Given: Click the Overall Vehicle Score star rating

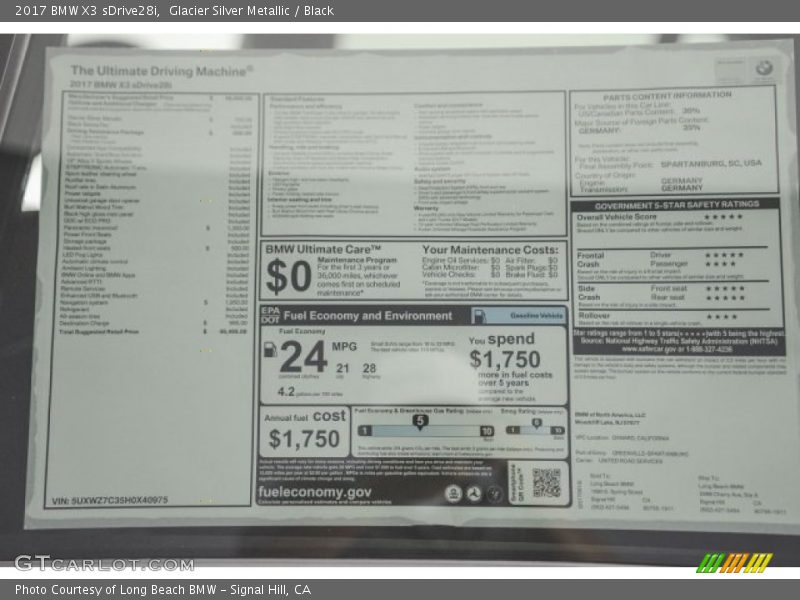Looking at the screenshot, I should coord(722,217).
